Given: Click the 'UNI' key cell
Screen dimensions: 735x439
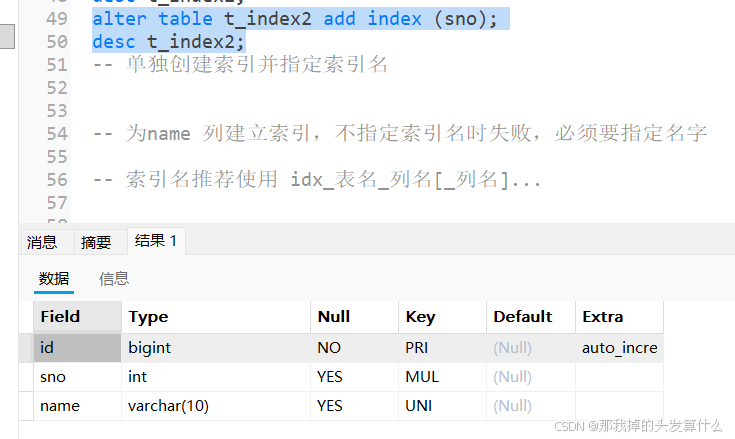Looking at the screenshot, I should coord(442,406).
